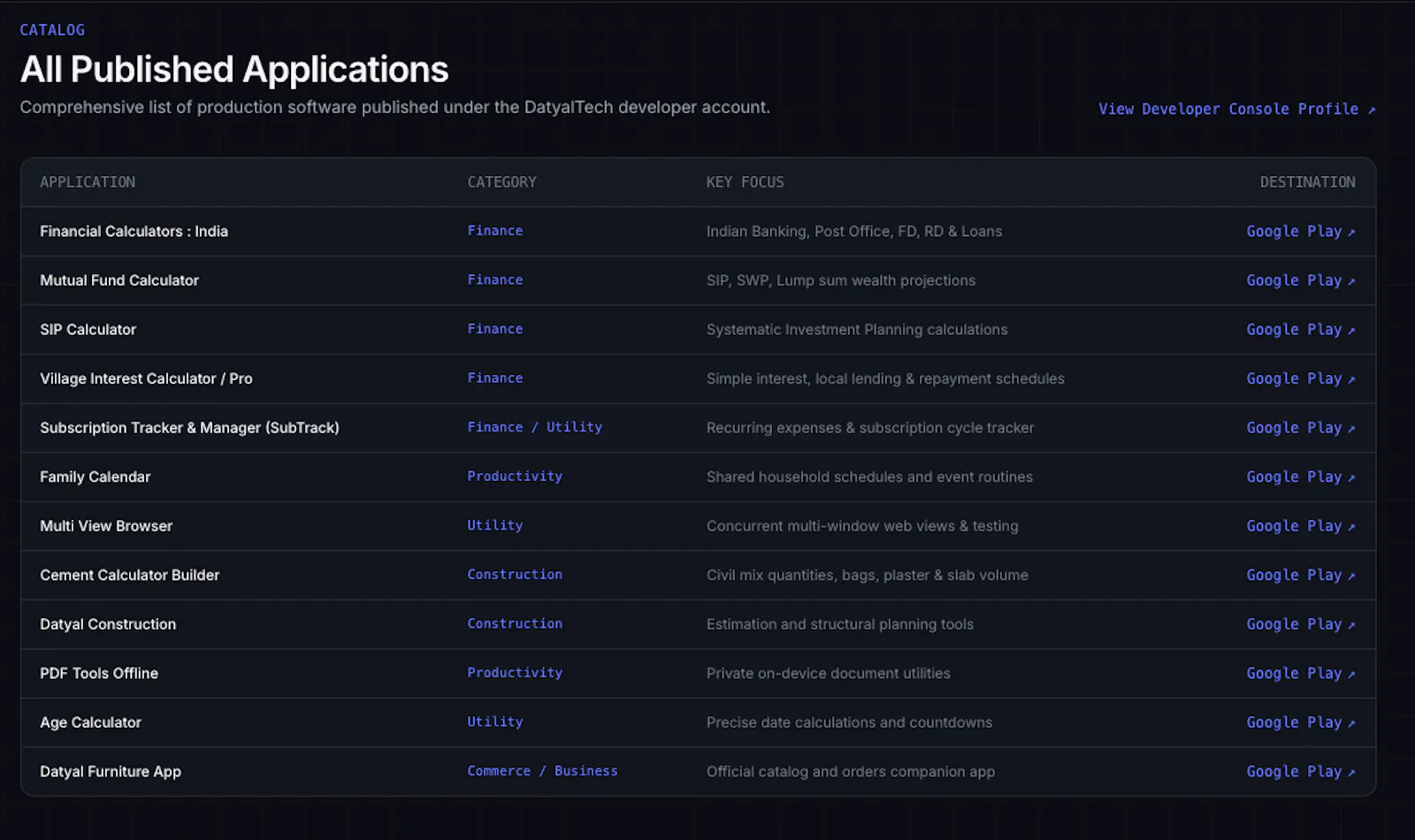Open Google Play link for Mutual Fund Calculator
The width and height of the screenshot is (1415, 840).
click(x=1301, y=280)
